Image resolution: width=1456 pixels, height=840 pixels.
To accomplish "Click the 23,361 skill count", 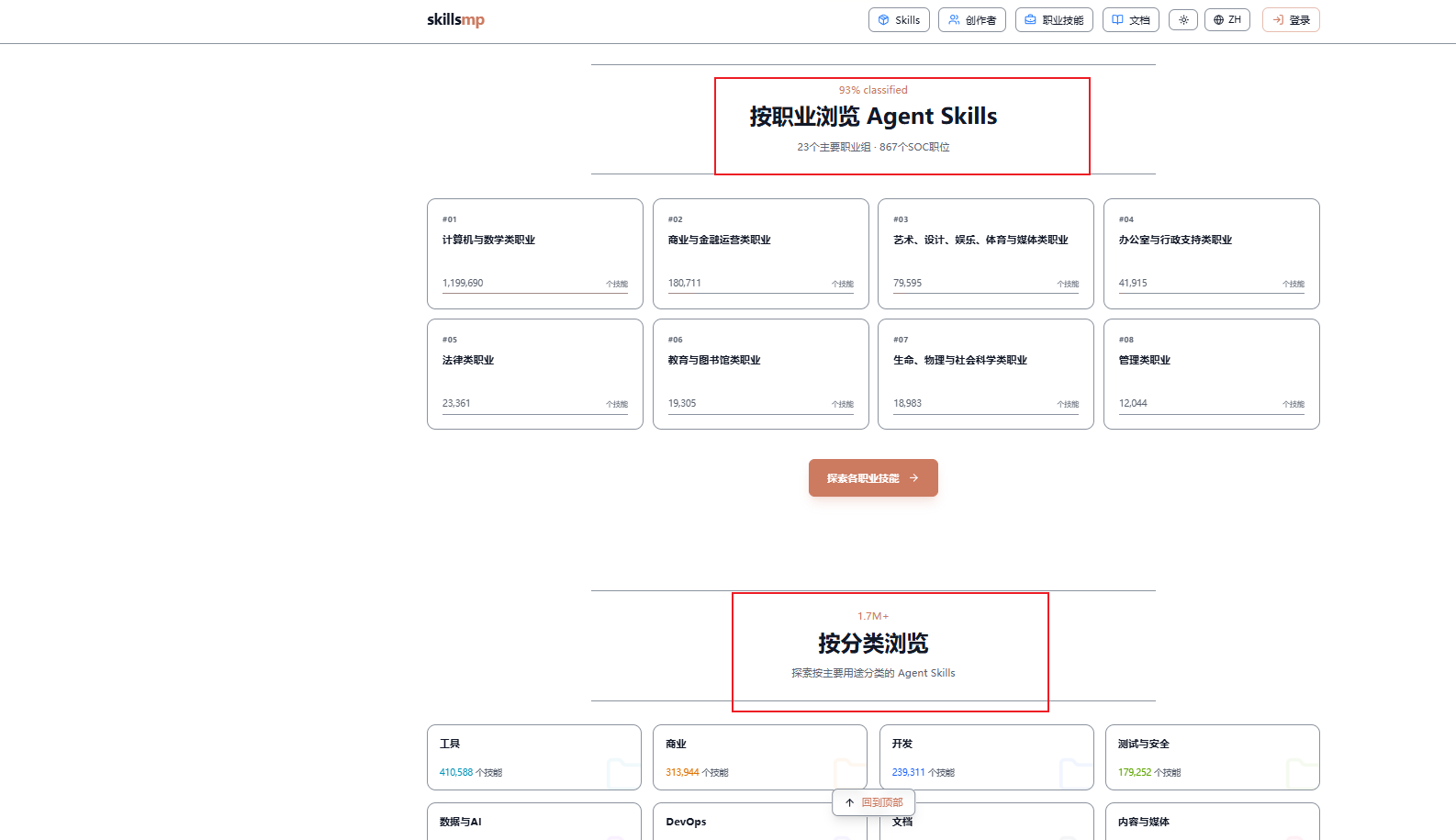I will click(x=456, y=403).
